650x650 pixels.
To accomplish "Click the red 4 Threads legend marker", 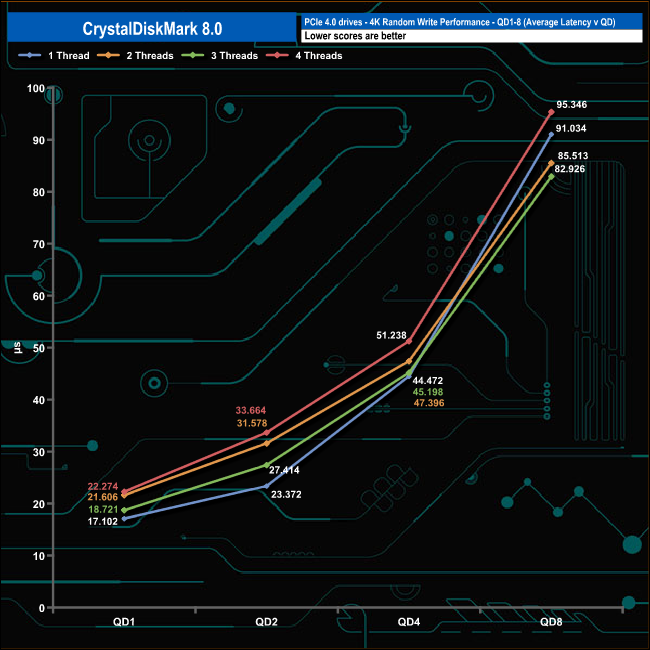I will coord(277,55).
